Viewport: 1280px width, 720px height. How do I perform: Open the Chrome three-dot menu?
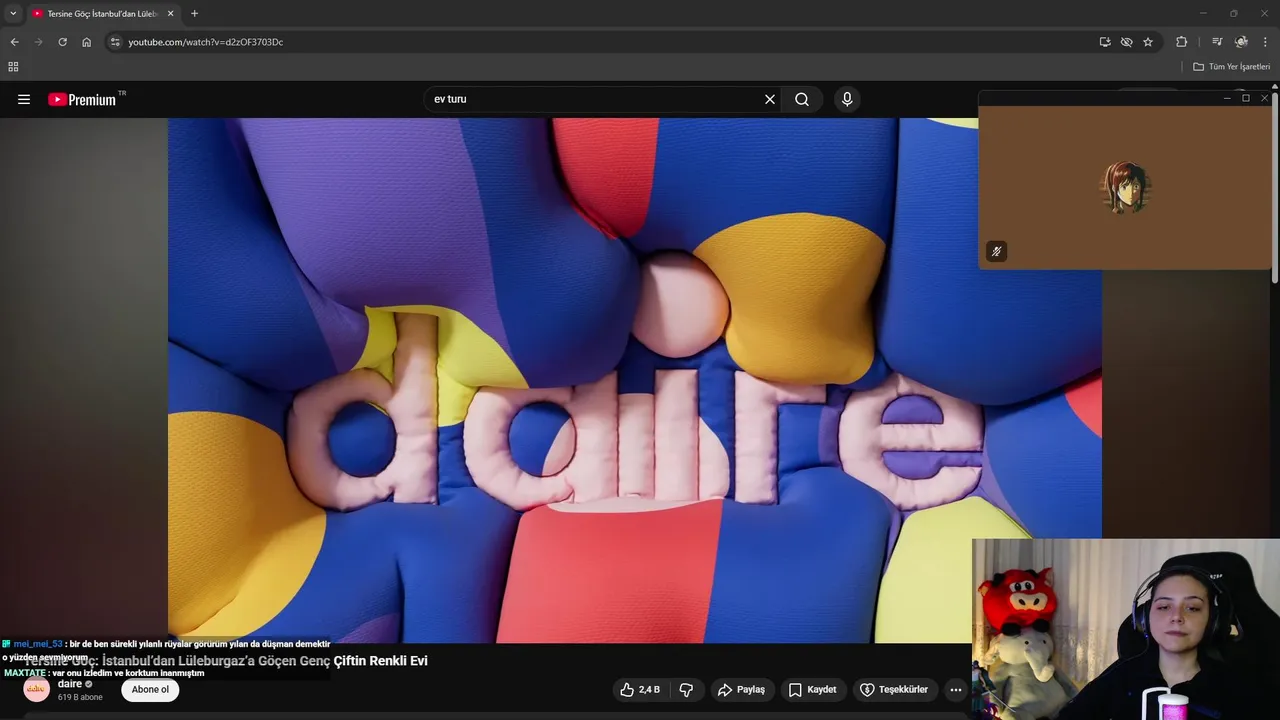(x=1265, y=42)
